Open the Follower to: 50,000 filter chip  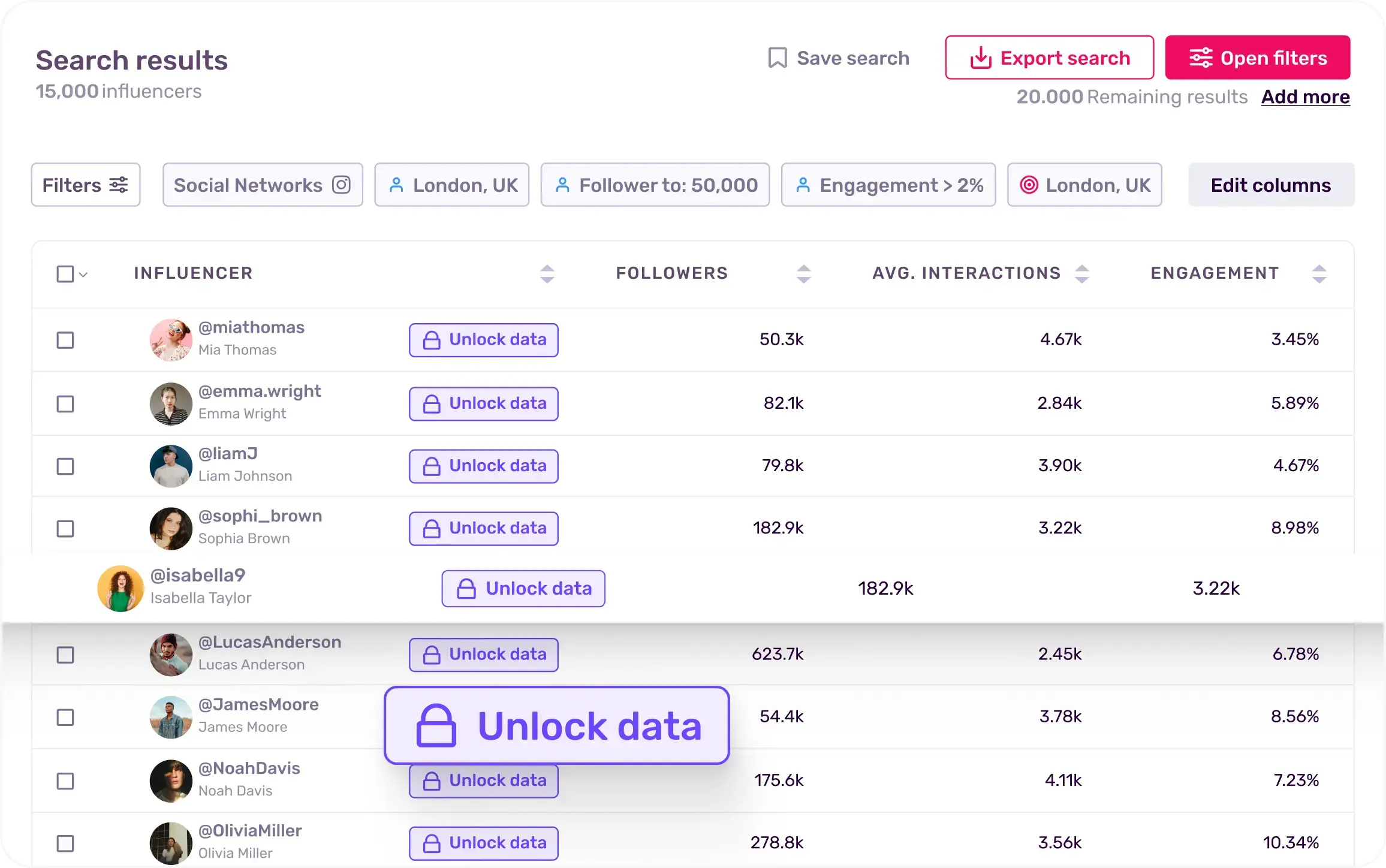[x=655, y=185]
